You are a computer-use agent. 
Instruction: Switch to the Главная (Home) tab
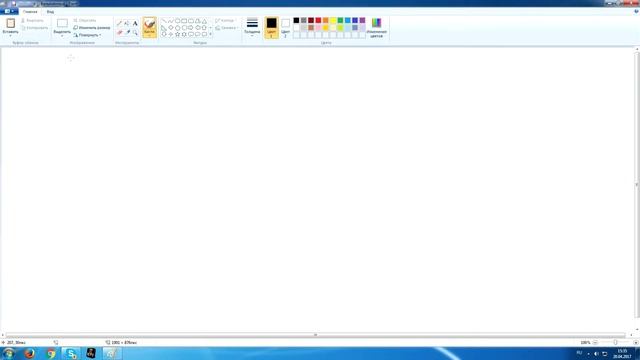(x=30, y=12)
